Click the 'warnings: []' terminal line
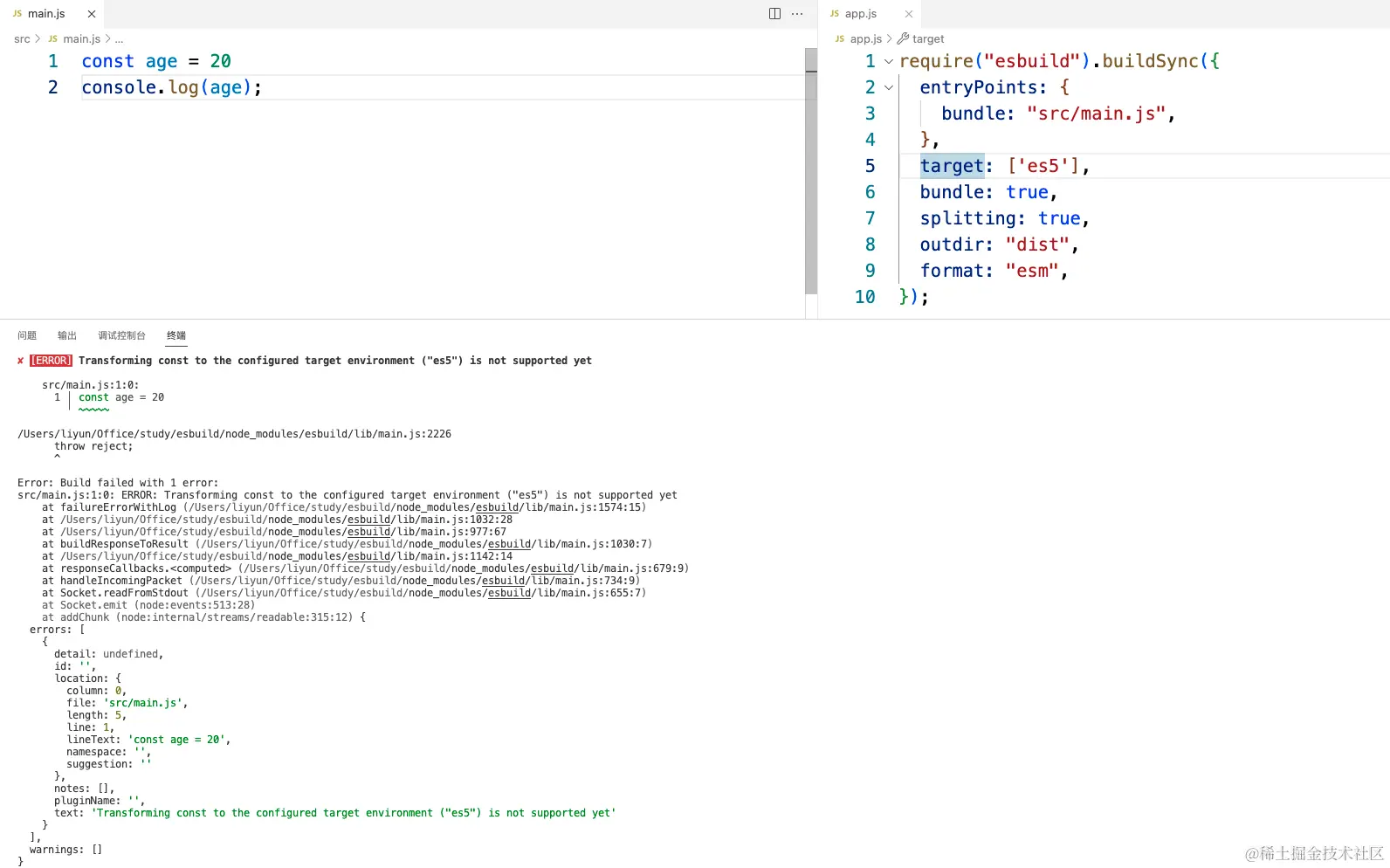1390x868 pixels. [x=65, y=850]
